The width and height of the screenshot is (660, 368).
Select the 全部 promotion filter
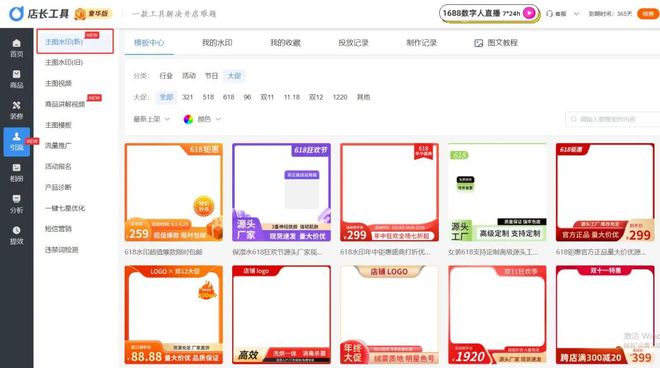[166, 97]
